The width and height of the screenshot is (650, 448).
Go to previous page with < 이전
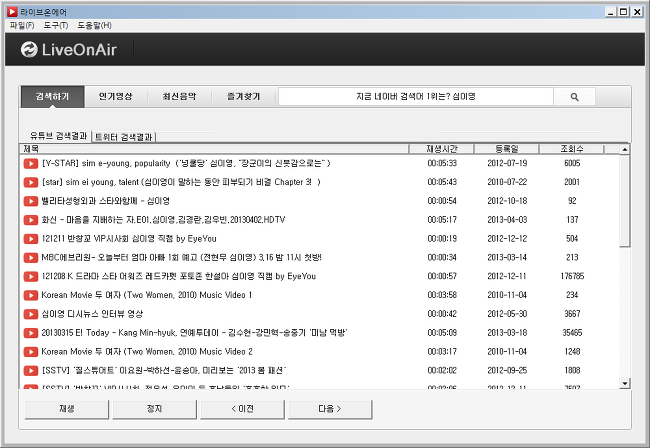(243, 409)
